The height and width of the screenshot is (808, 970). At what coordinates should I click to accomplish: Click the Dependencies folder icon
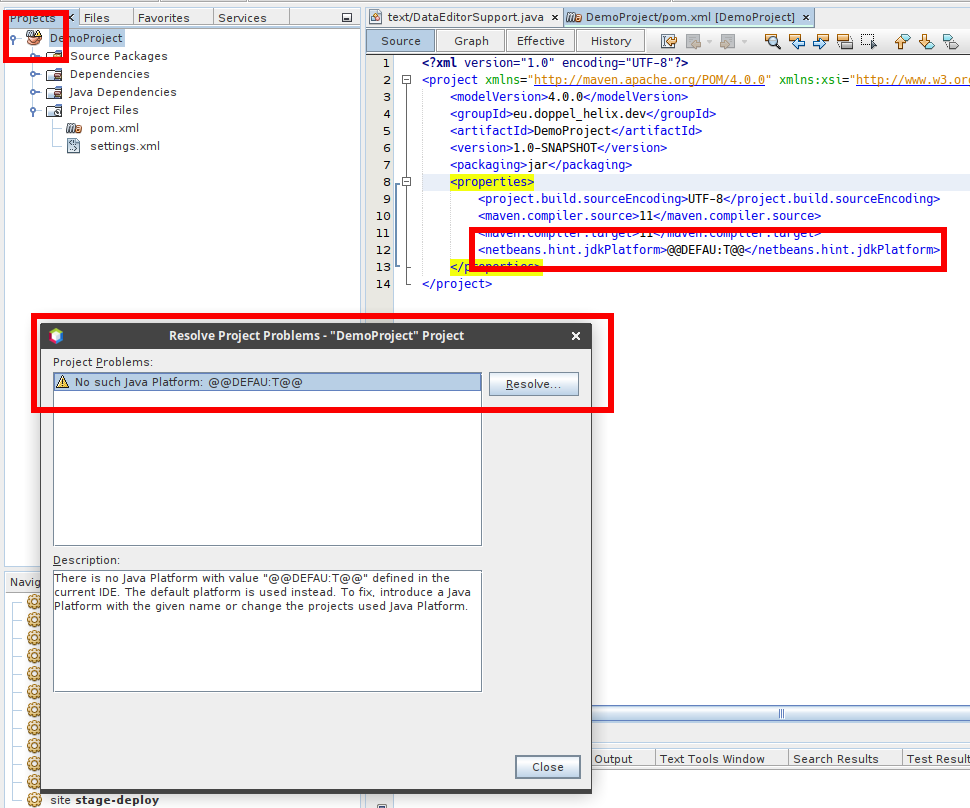(54, 74)
